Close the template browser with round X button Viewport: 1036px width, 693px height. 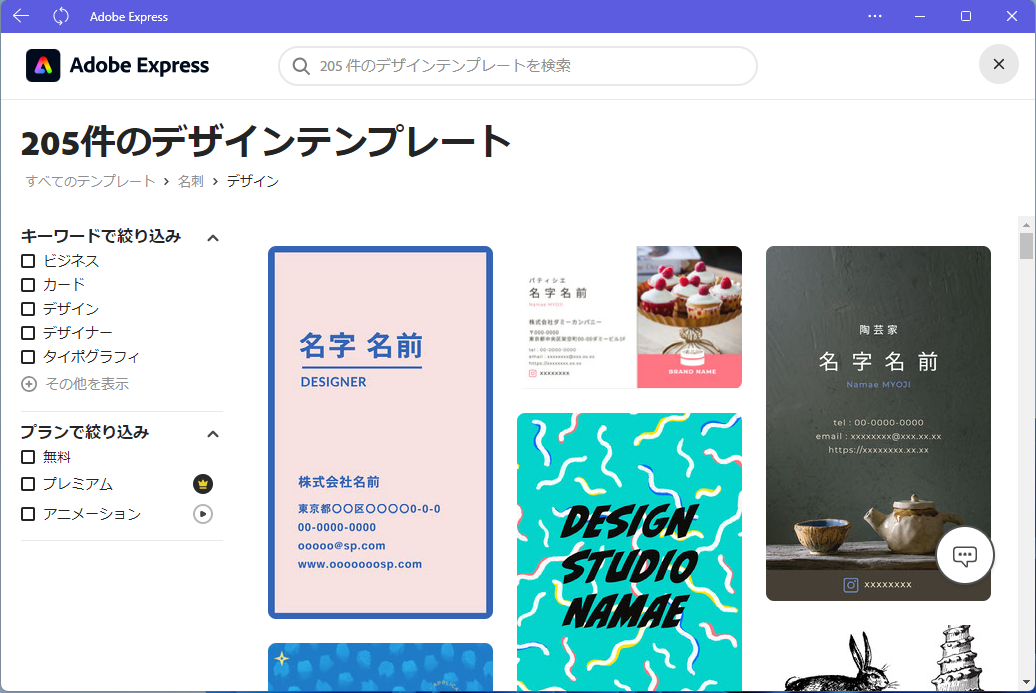(x=998, y=64)
